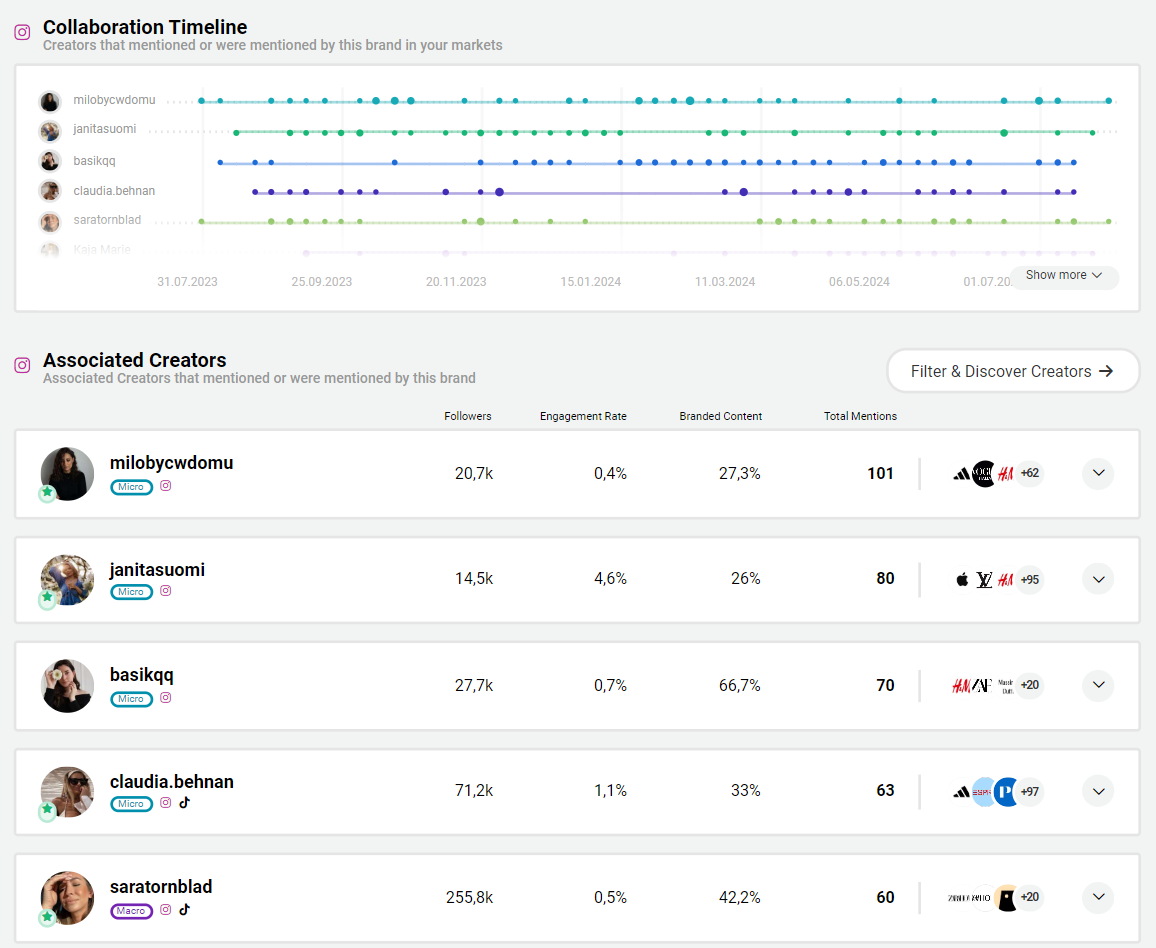This screenshot has height=948, width=1156.
Task: Click TikTok icon under claudia.behnan
Action: pos(184,803)
